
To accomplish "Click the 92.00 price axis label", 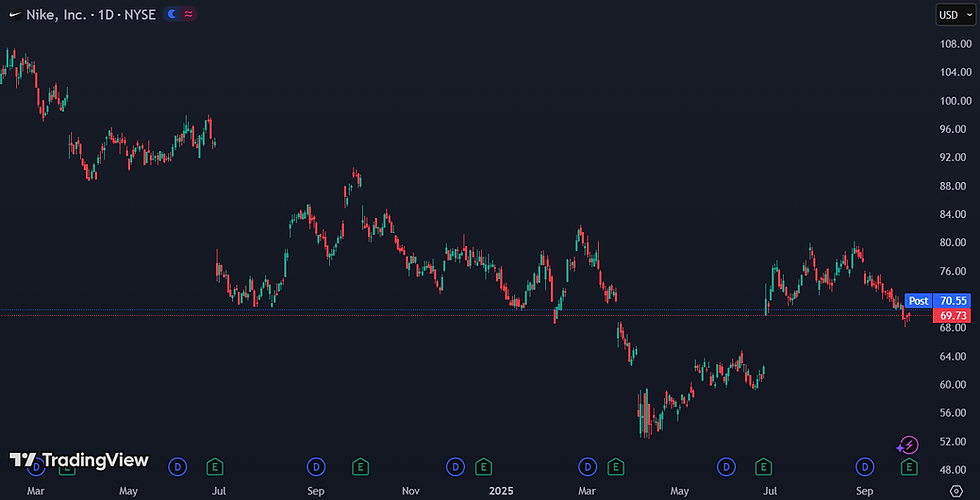I will click(x=954, y=158).
